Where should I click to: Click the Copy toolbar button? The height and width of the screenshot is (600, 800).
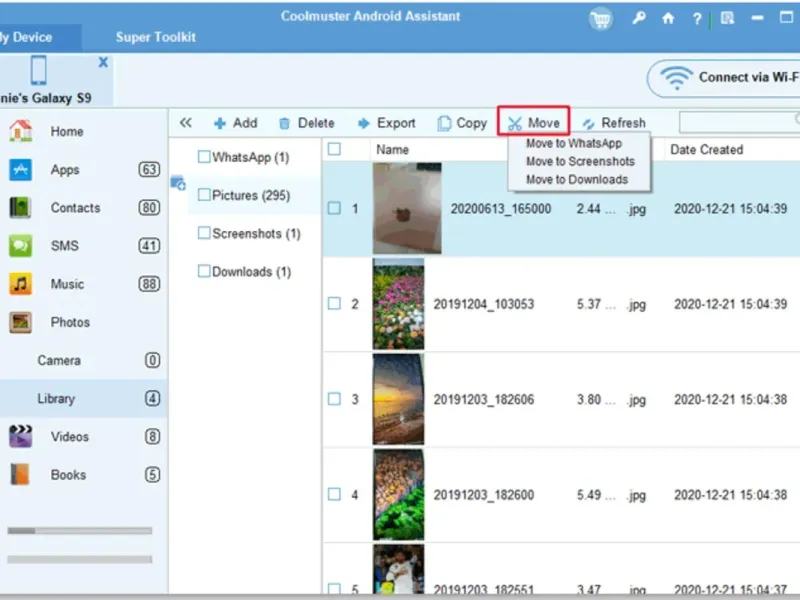coord(462,123)
